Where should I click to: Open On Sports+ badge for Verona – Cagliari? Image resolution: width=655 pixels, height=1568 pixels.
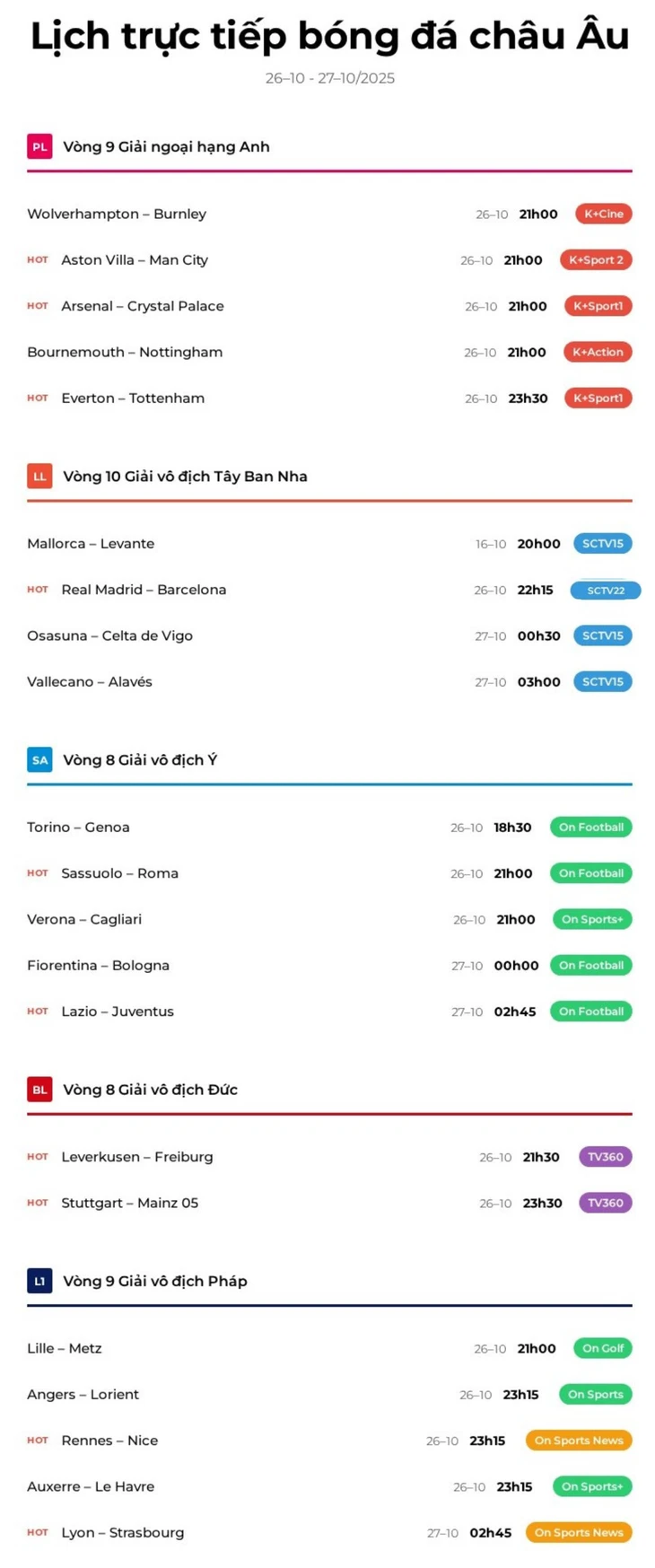click(x=591, y=919)
